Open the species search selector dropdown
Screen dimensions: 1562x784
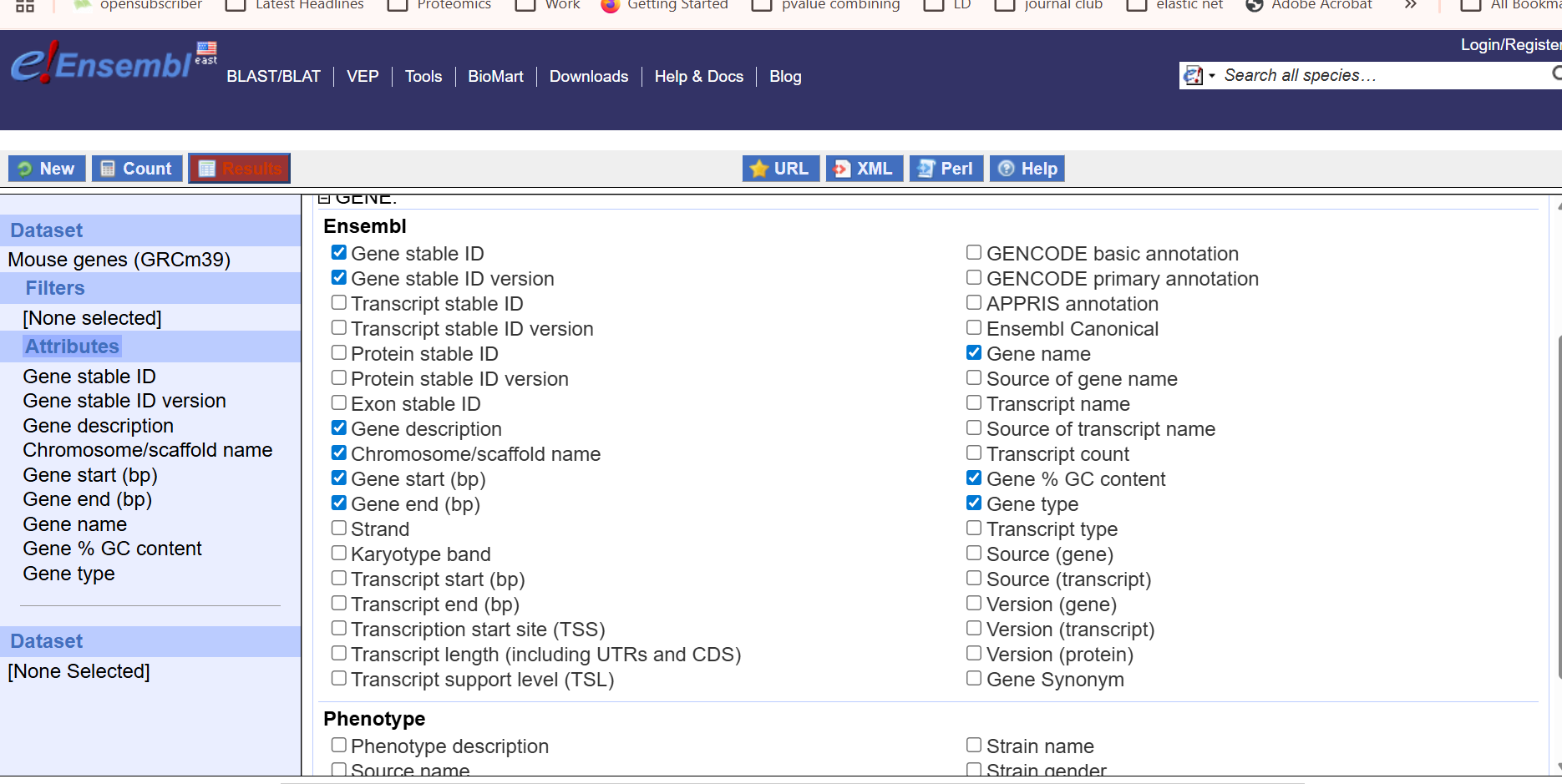(x=1199, y=76)
